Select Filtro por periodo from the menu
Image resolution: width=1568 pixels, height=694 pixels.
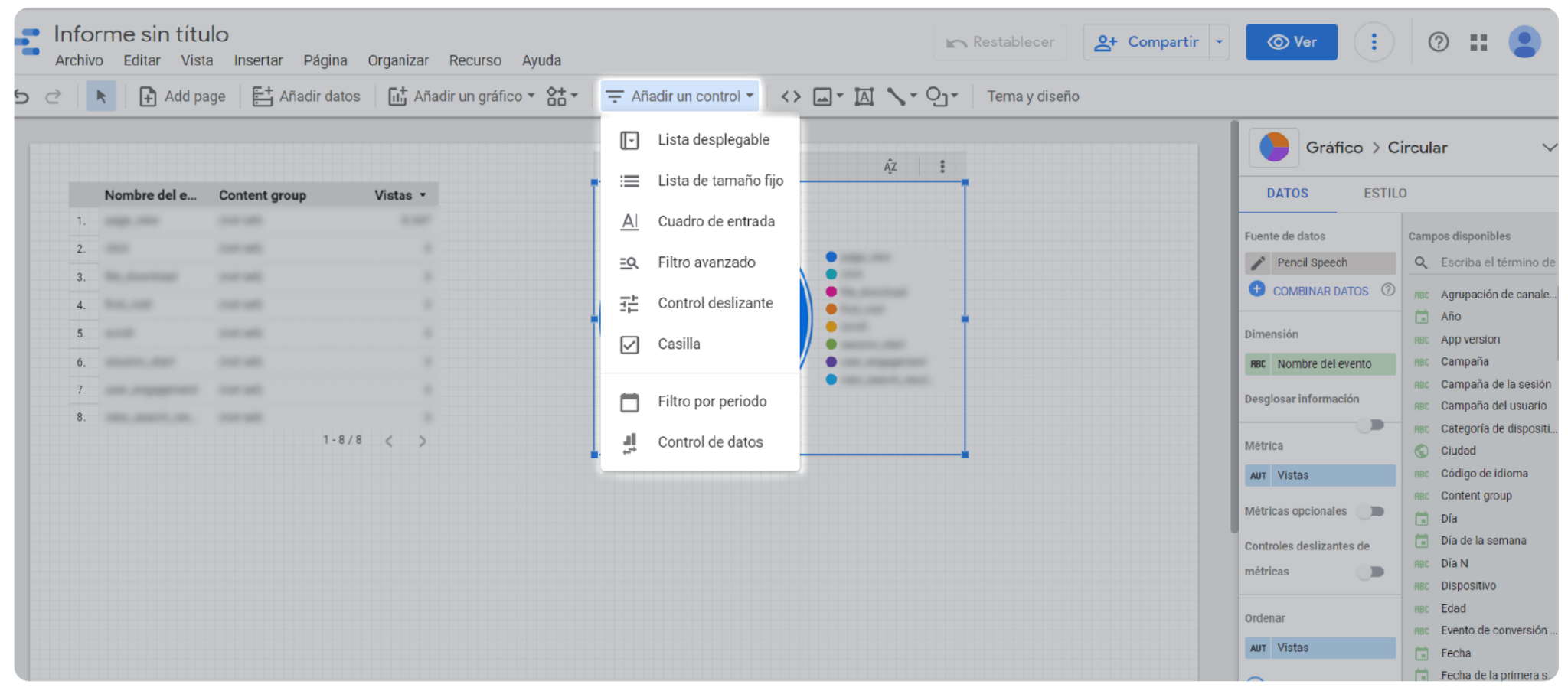click(x=711, y=401)
